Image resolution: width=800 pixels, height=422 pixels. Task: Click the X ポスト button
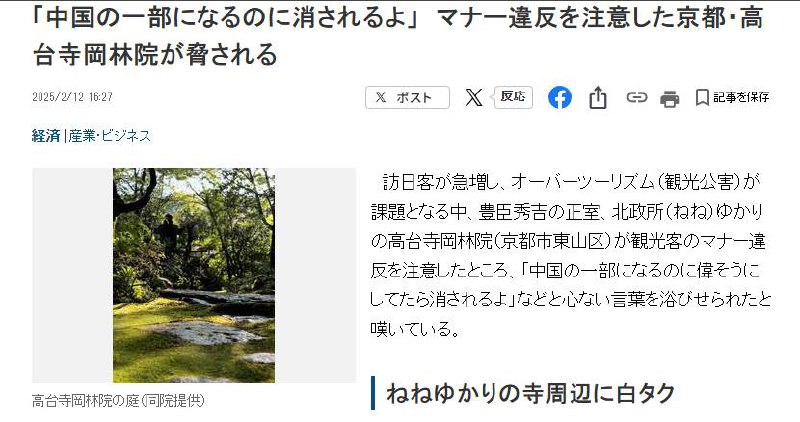coord(407,97)
